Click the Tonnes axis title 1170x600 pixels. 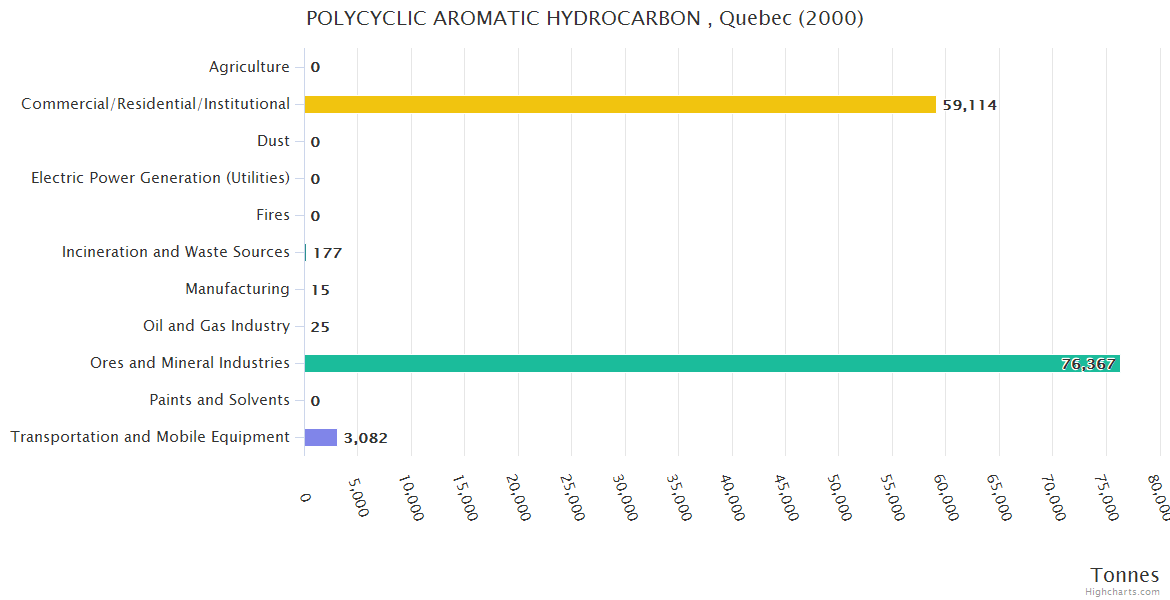pos(1124,575)
